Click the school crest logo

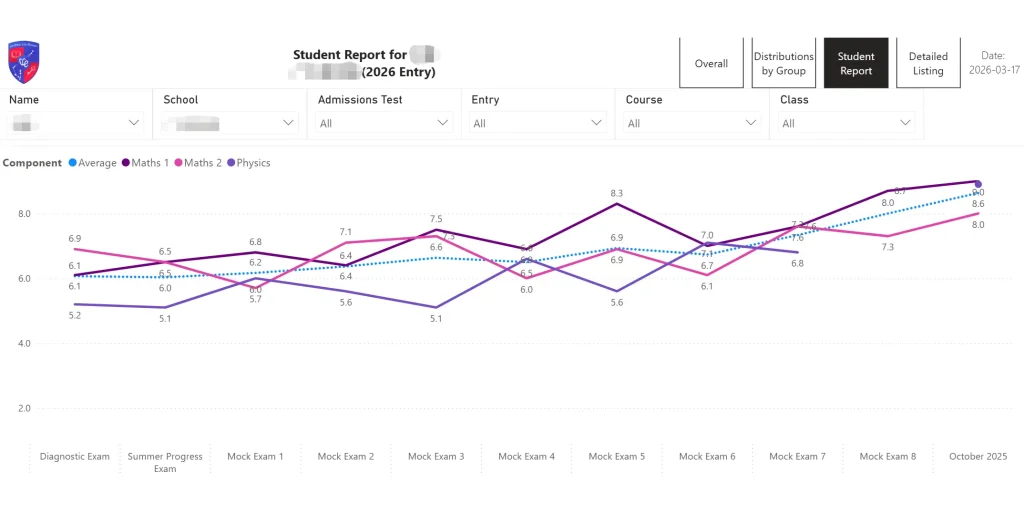tap(23, 62)
